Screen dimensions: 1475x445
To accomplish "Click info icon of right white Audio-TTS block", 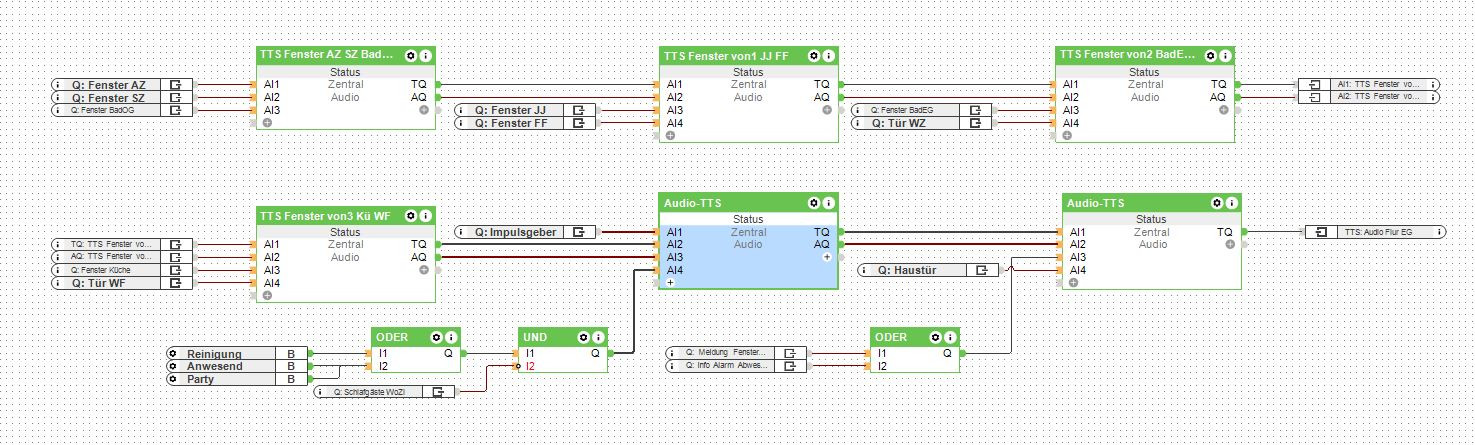I will [1231, 203].
